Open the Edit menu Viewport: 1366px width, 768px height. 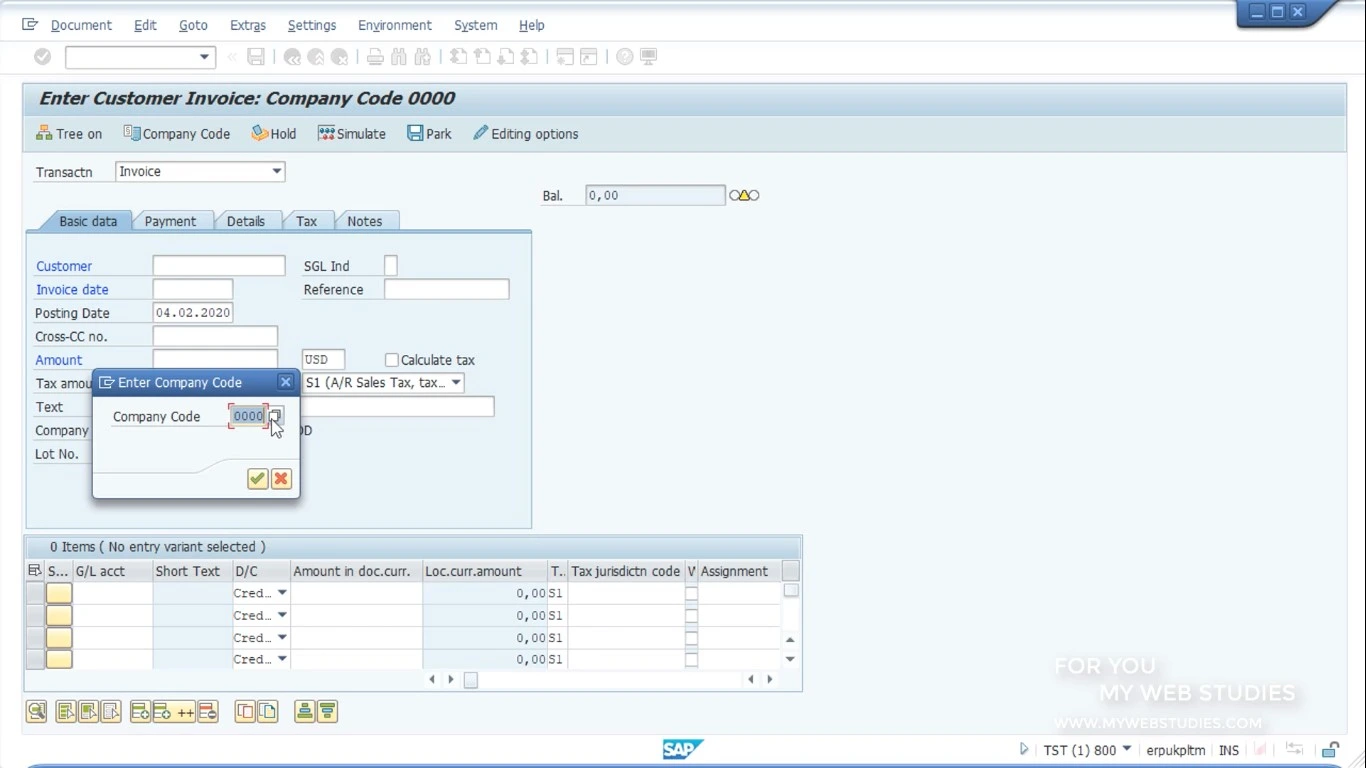click(145, 25)
